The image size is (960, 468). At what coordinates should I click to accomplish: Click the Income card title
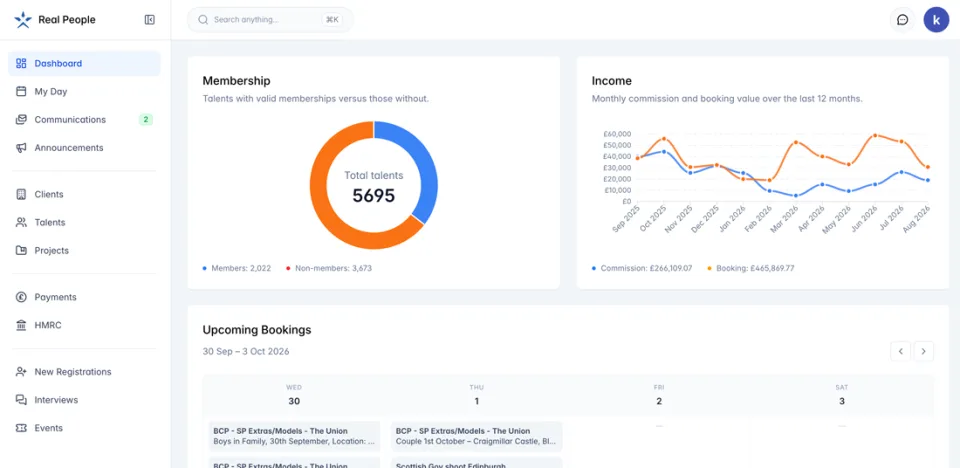612,81
